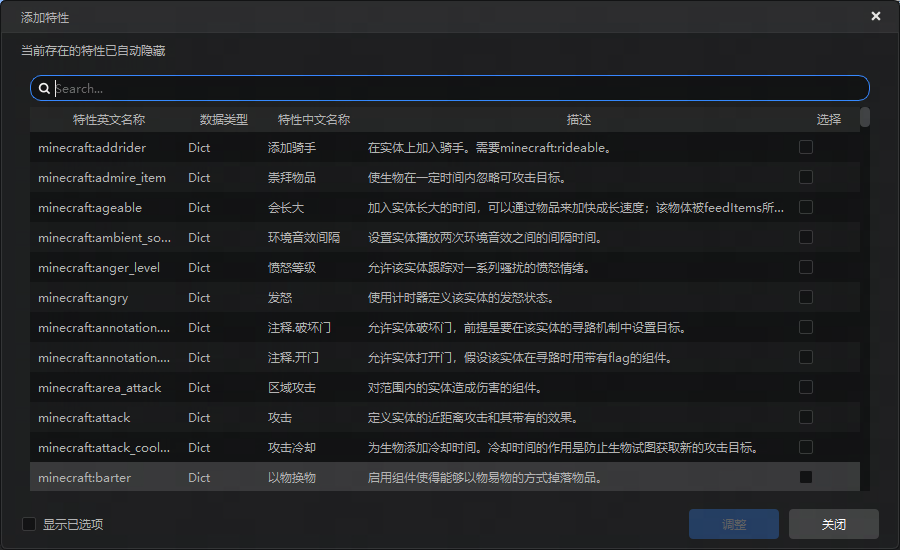Close the 添加特性 dialog with X
900x550 pixels.
click(x=876, y=16)
